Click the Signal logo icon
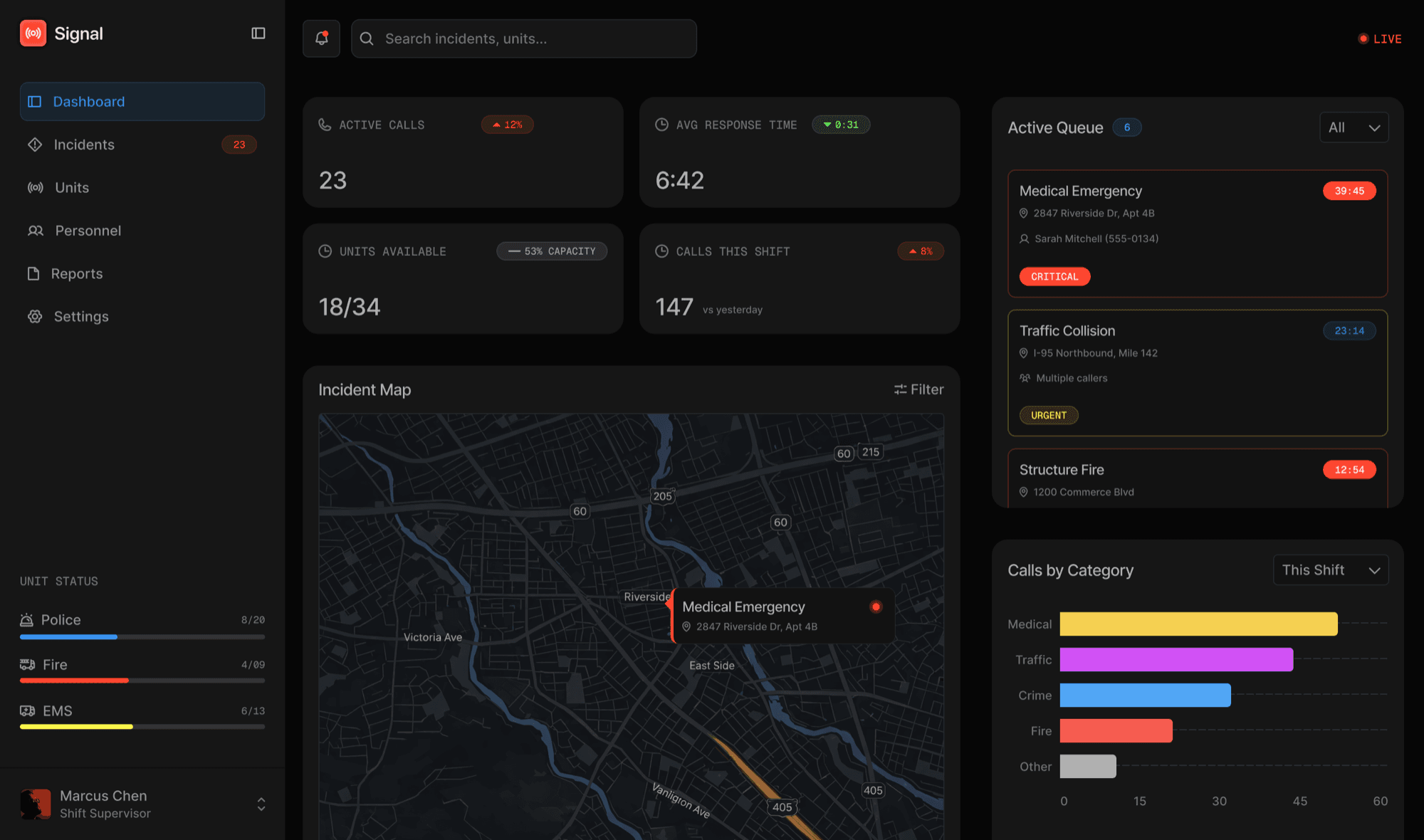Screen dimensions: 1424x840 [33, 33]
